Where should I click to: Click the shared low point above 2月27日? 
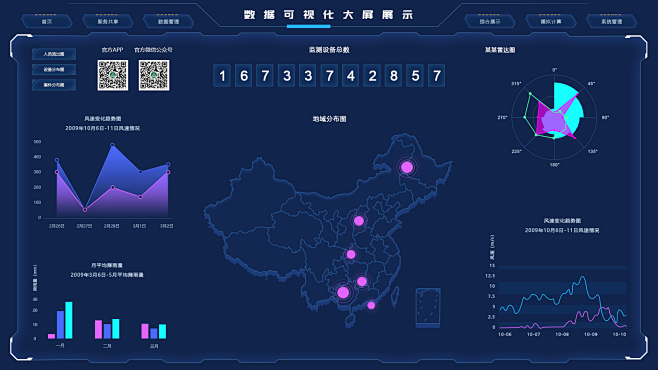85,209
